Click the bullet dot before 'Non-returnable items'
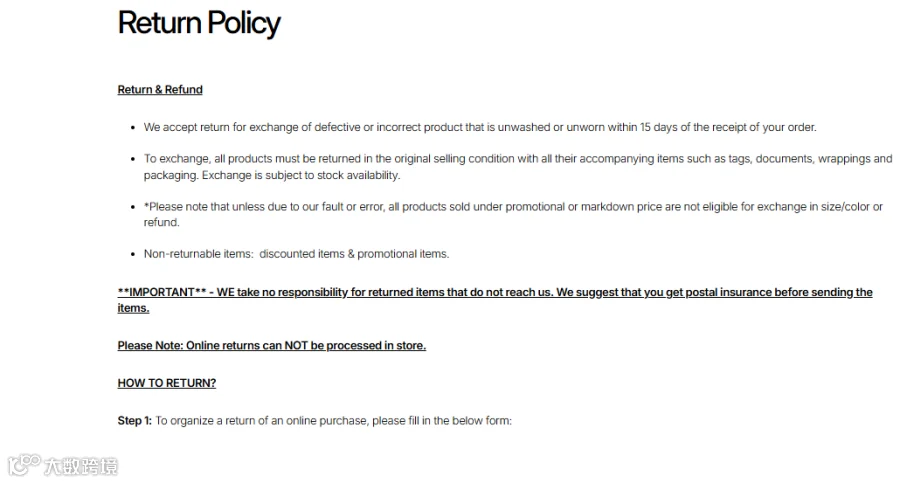 [133, 254]
